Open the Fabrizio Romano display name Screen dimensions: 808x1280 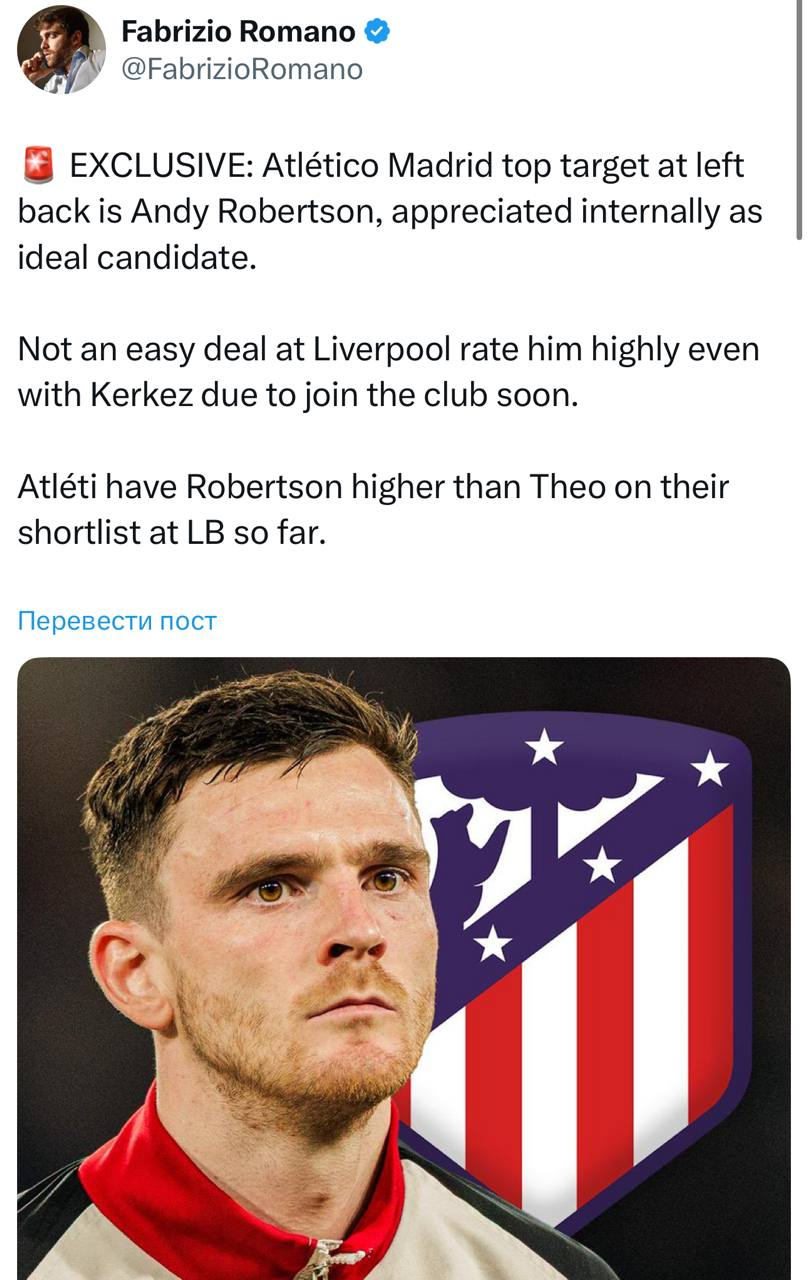point(238,32)
